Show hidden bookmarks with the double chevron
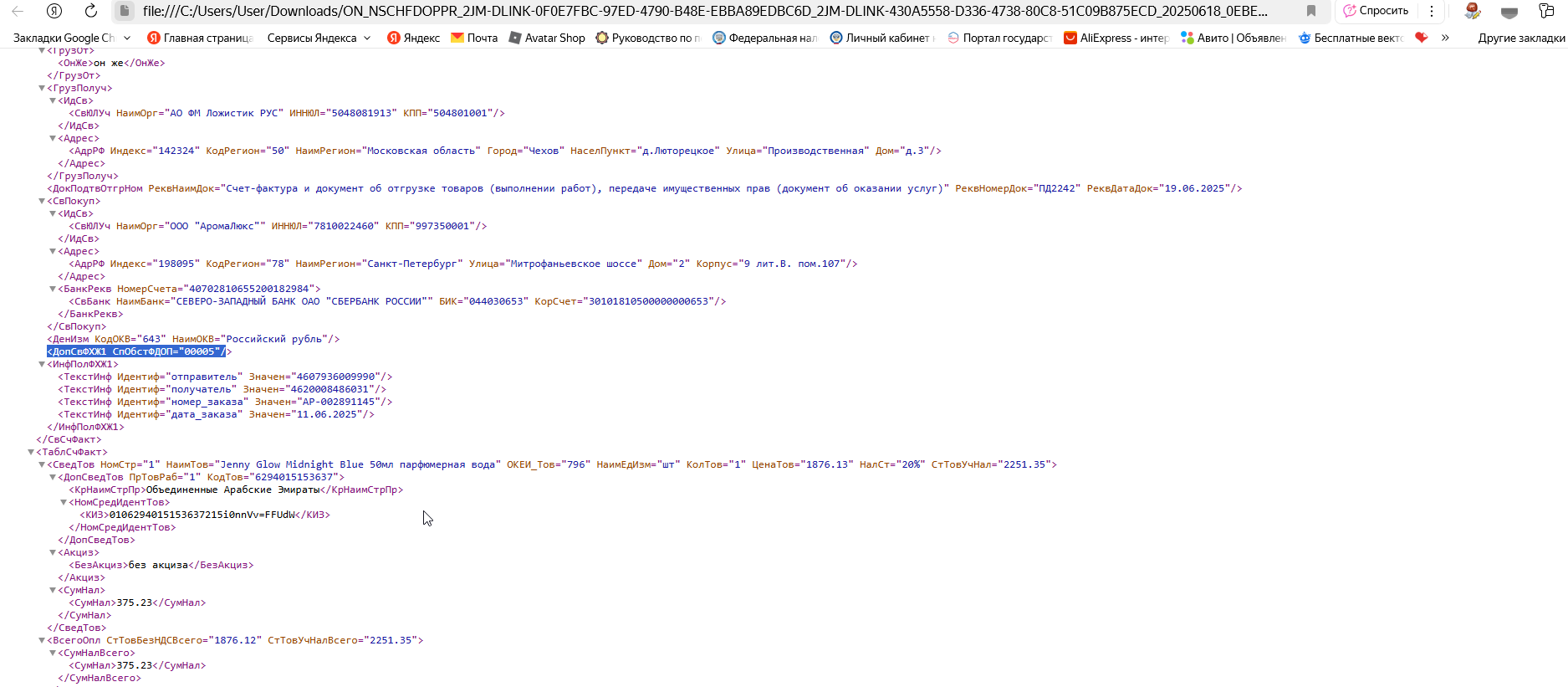Screen dimensions: 1568x687 pos(1445,38)
